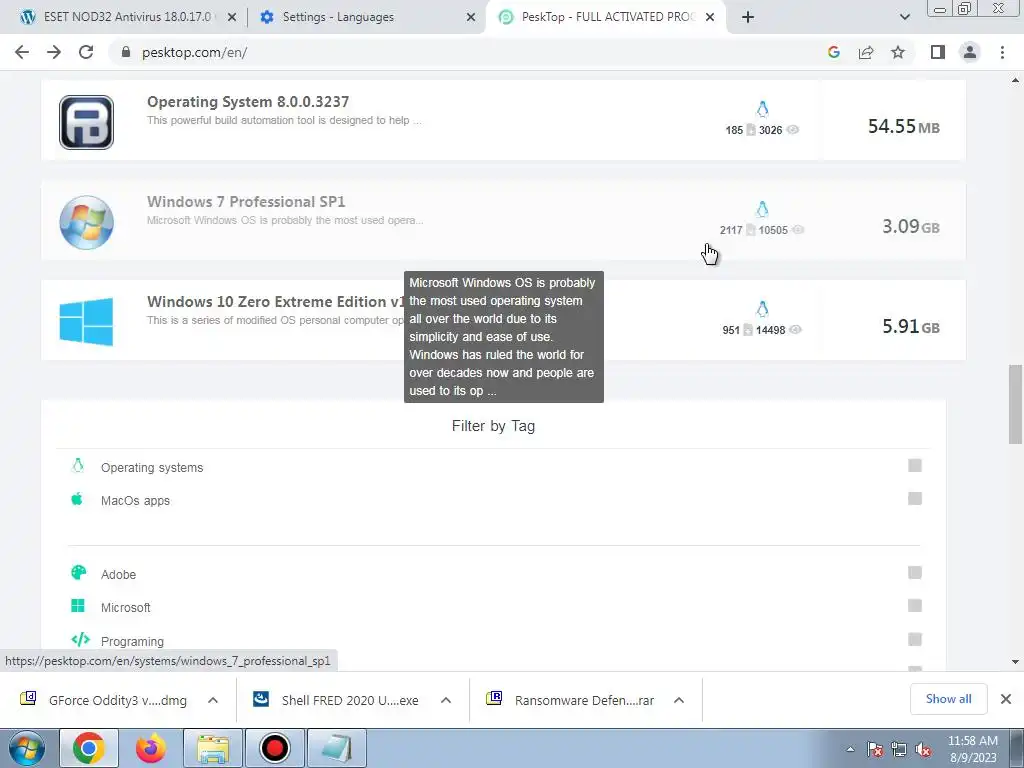Select the PeskTop browser tab
The width and height of the screenshot is (1024, 768).
604,17
